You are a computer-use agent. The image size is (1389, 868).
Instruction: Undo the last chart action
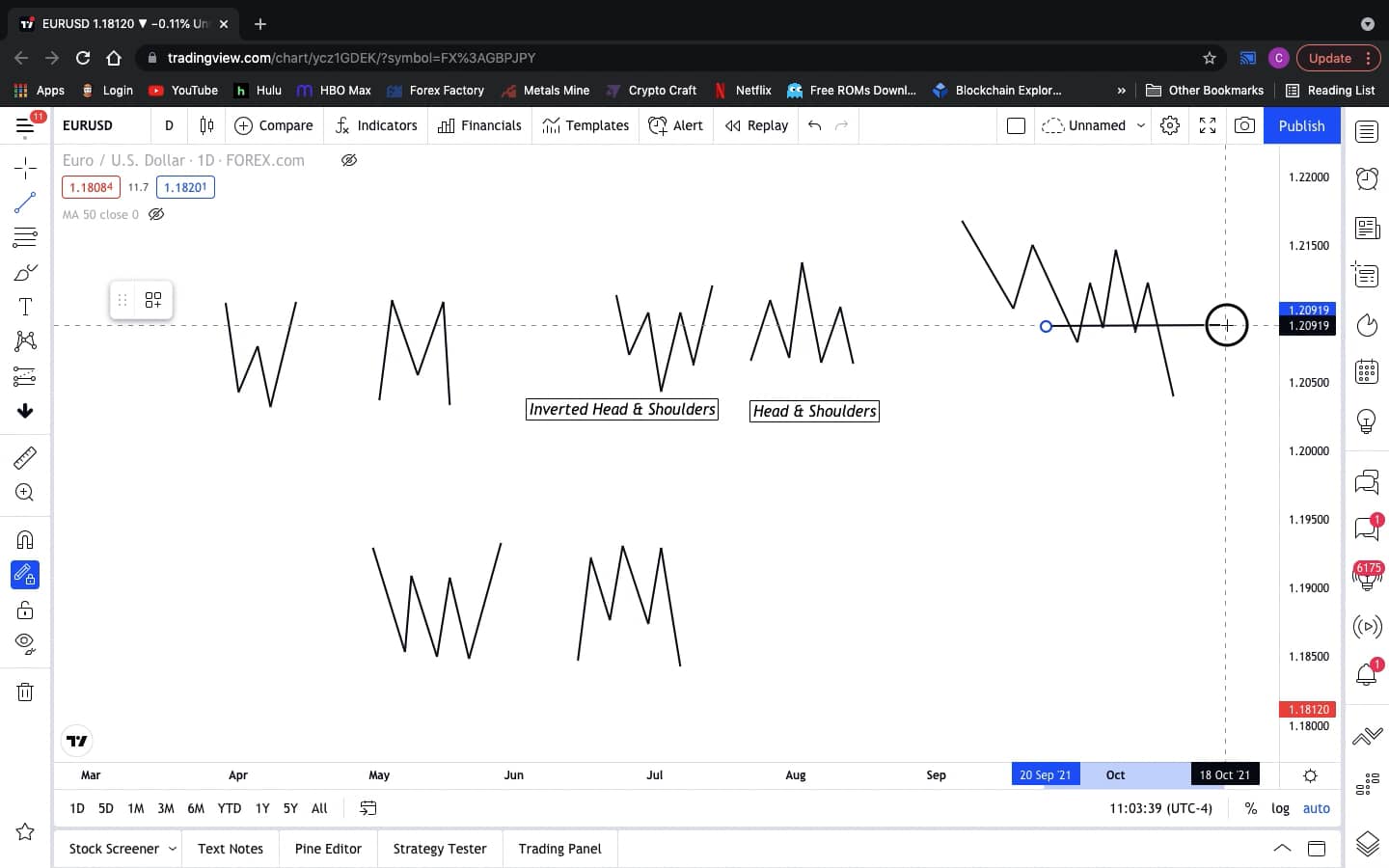click(815, 125)
